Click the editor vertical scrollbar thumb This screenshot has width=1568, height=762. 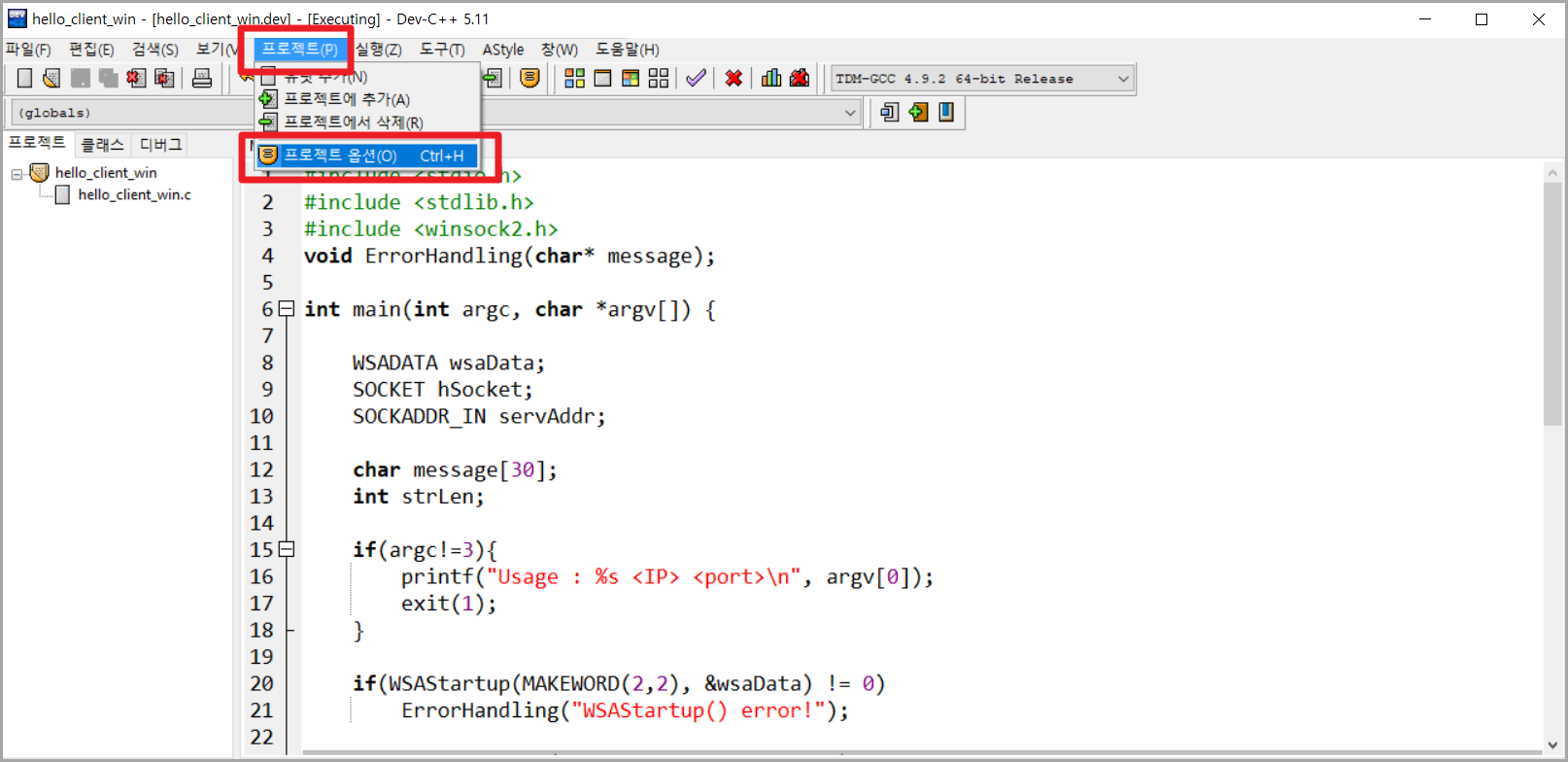1552,303
